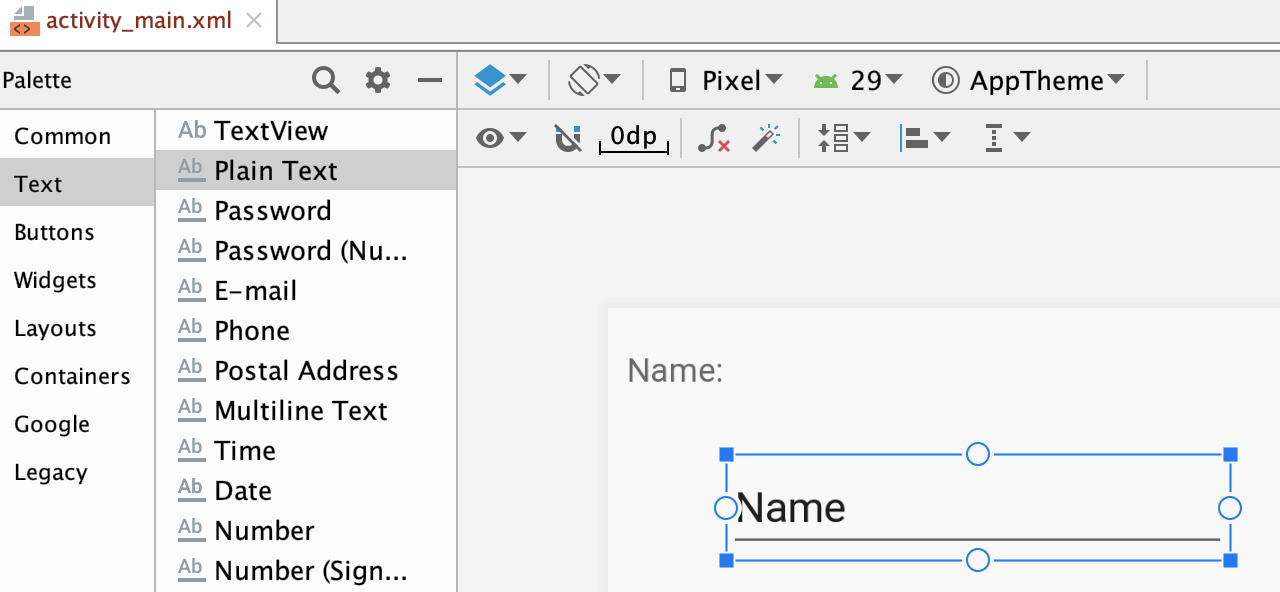
Task: Toggle autoconnect magnet for constraints
Action: click(568, 138)
